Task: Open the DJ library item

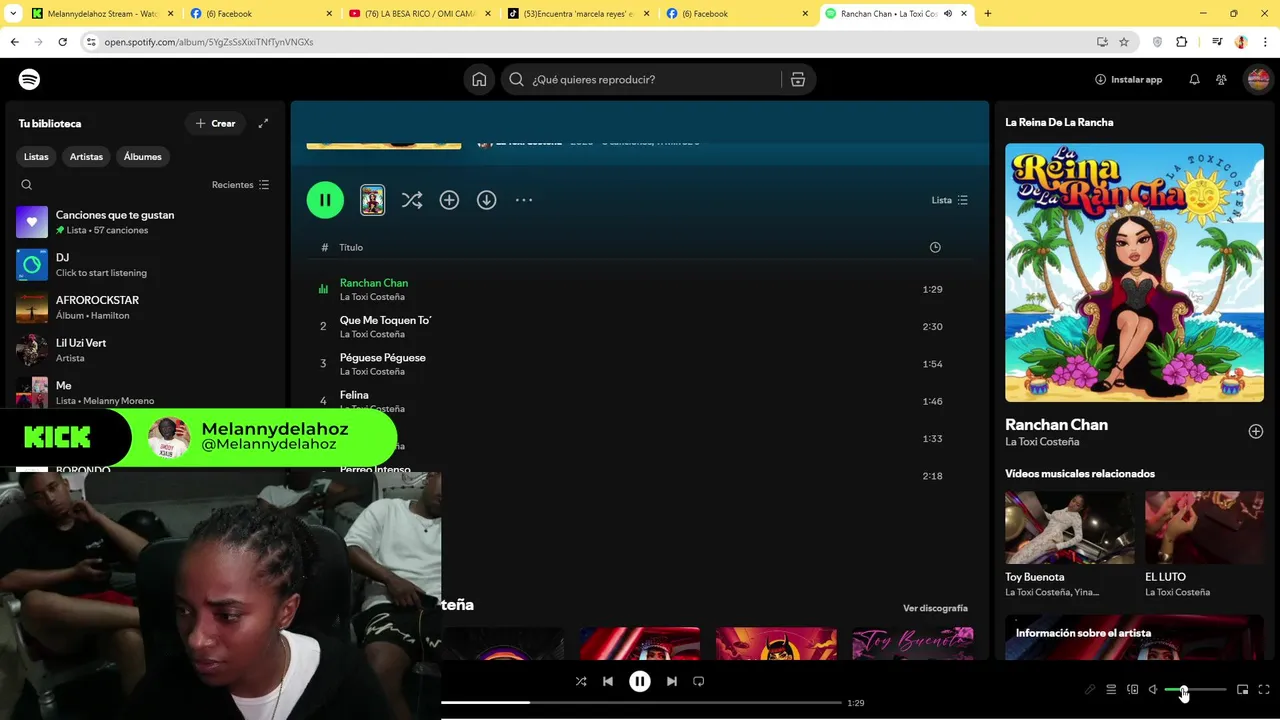Action: tap(143, 265)
